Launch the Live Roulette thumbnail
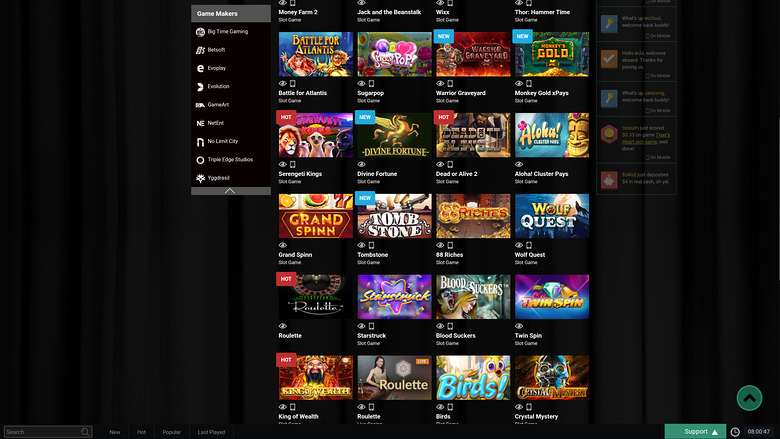 [x=394, y=377]
